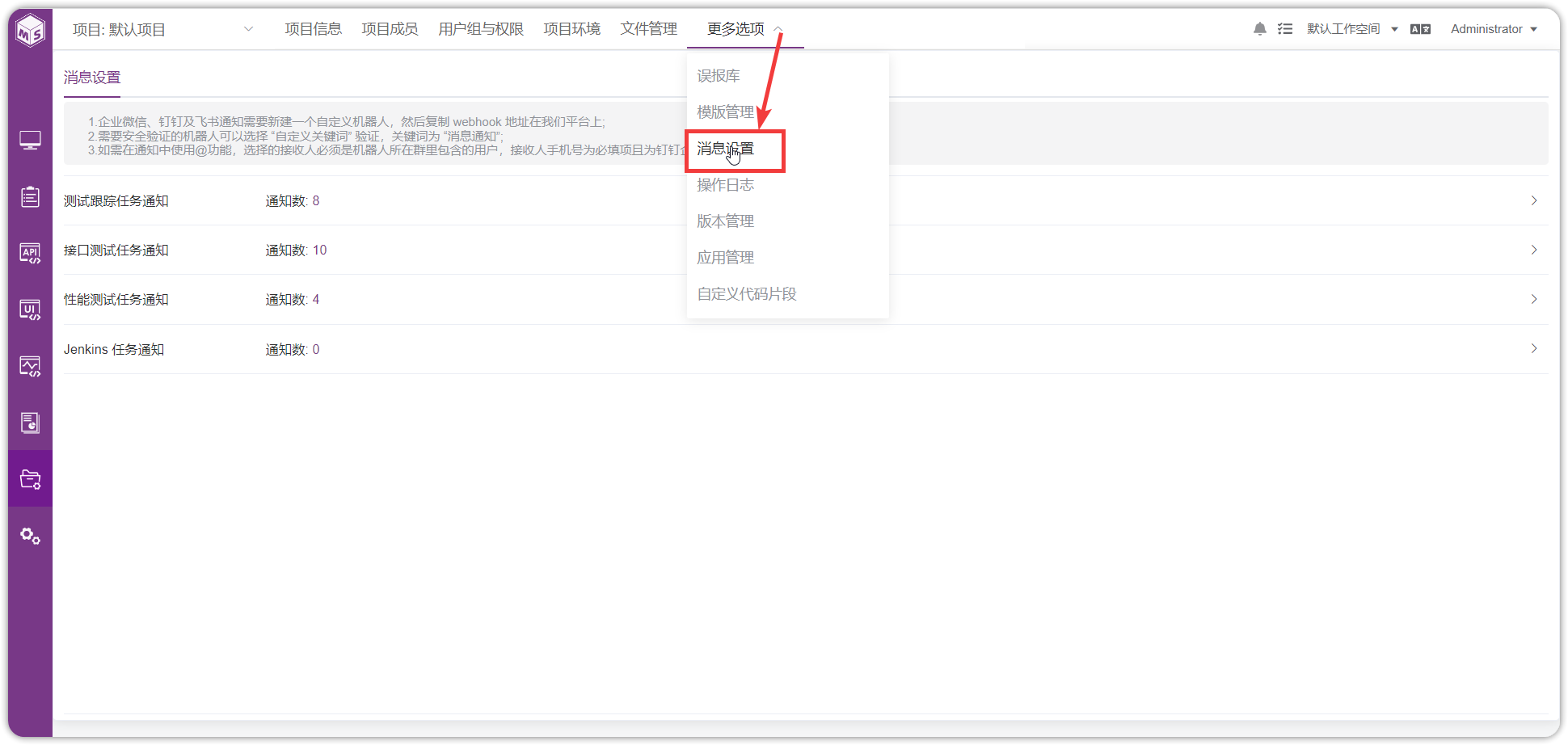Image resolution: width=1568 pixels, height=745 pixels.
Task: Expand the 性能测试任务通知 row chevron
Action: tap(1533, 299)
